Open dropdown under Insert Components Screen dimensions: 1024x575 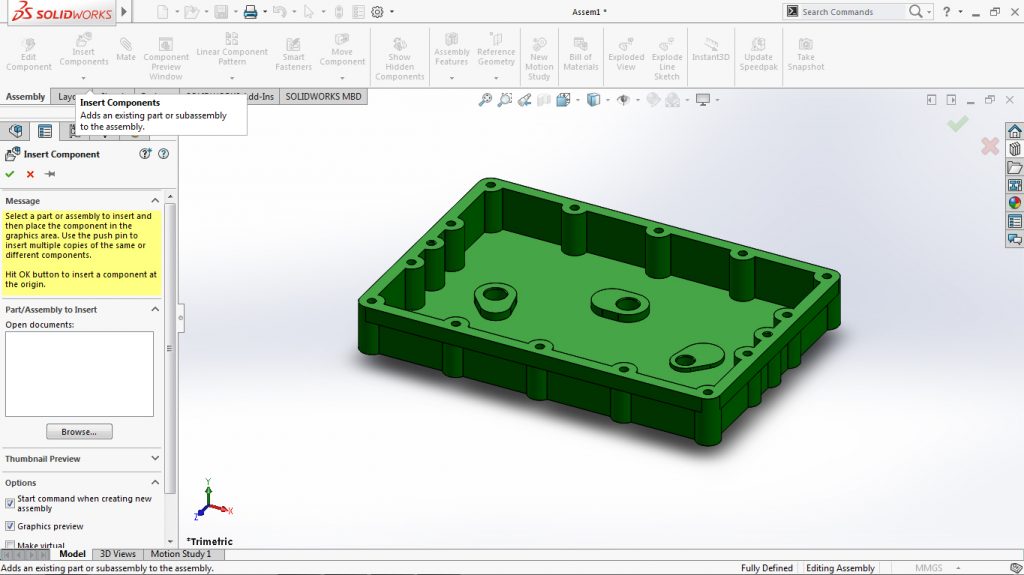[84, 78]
